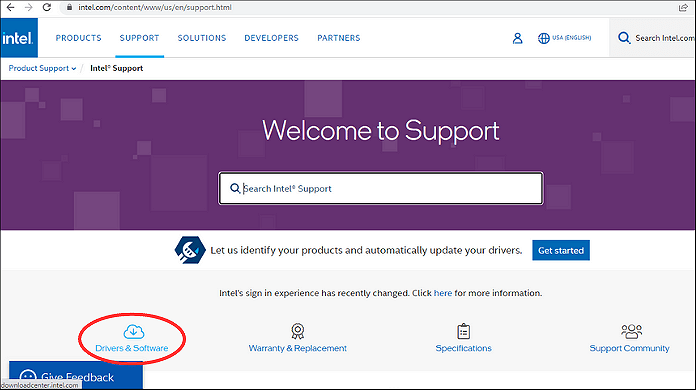
Task: Click the Intel Support breadcrumb text
Action: point(116,68)
